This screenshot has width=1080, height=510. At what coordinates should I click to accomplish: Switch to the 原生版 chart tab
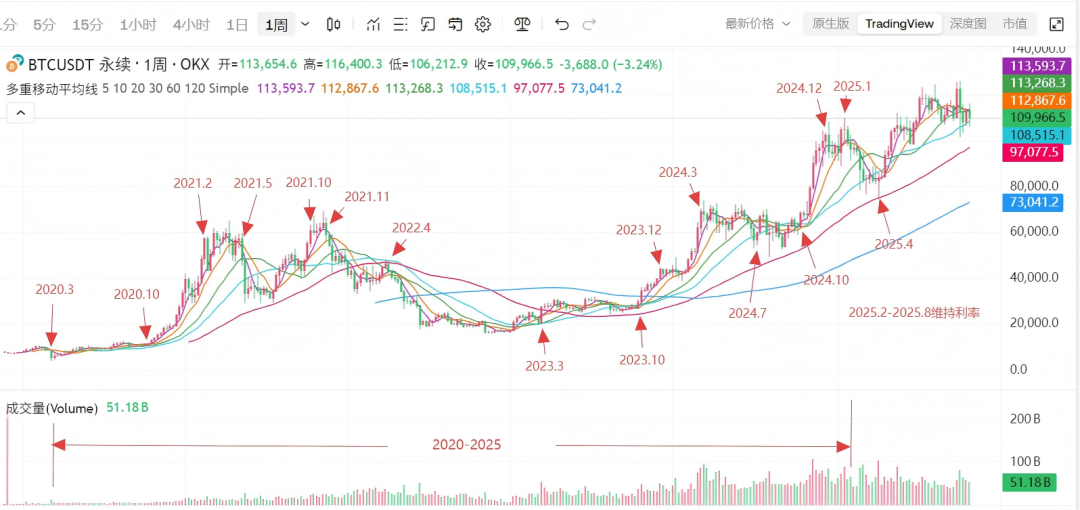coord(830,23)
